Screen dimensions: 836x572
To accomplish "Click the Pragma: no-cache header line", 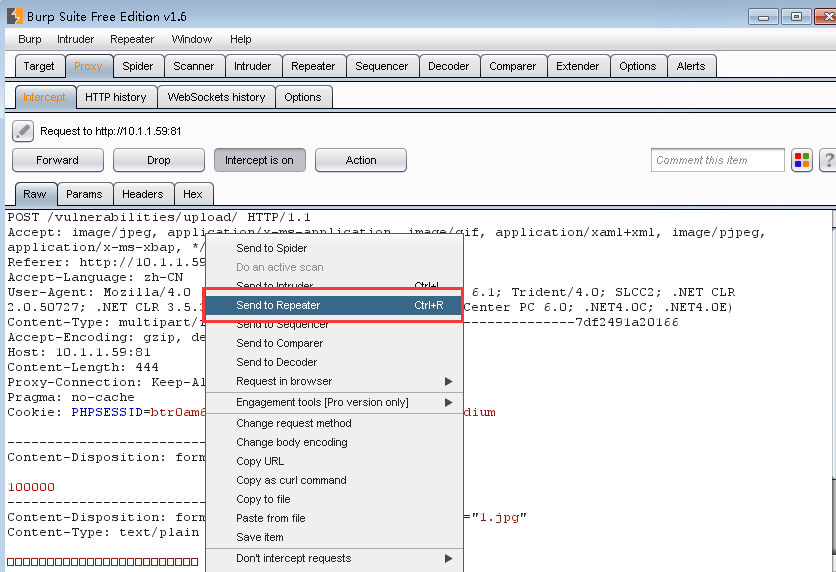I will pos(71,397).
